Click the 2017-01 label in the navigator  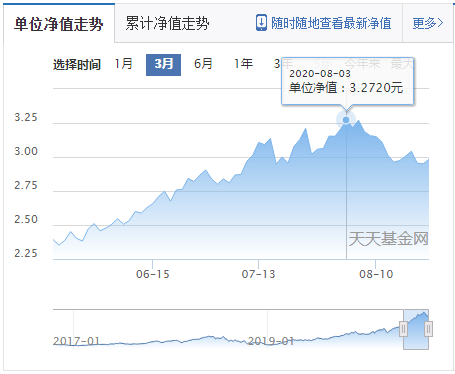[x=76, y=341]
